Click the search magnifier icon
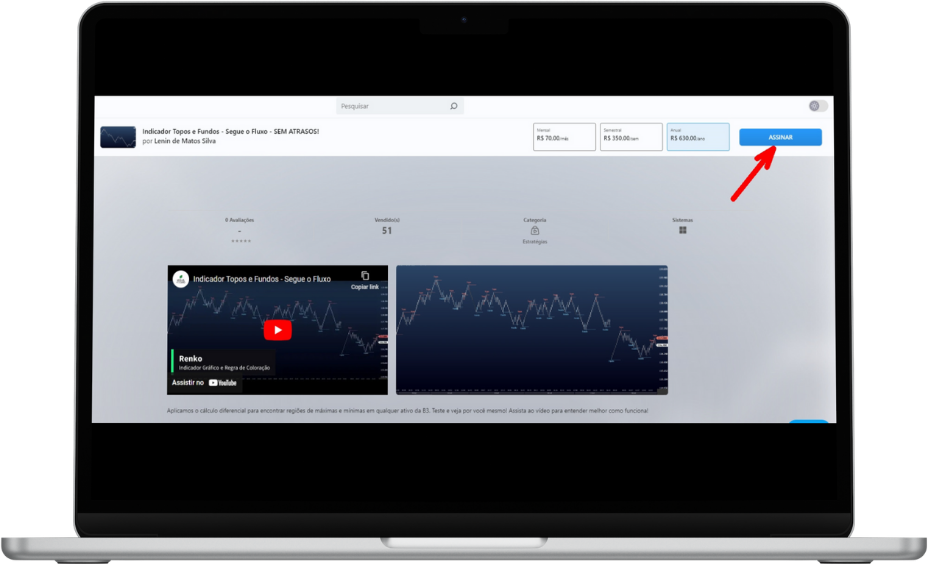 tap(453, 106)
